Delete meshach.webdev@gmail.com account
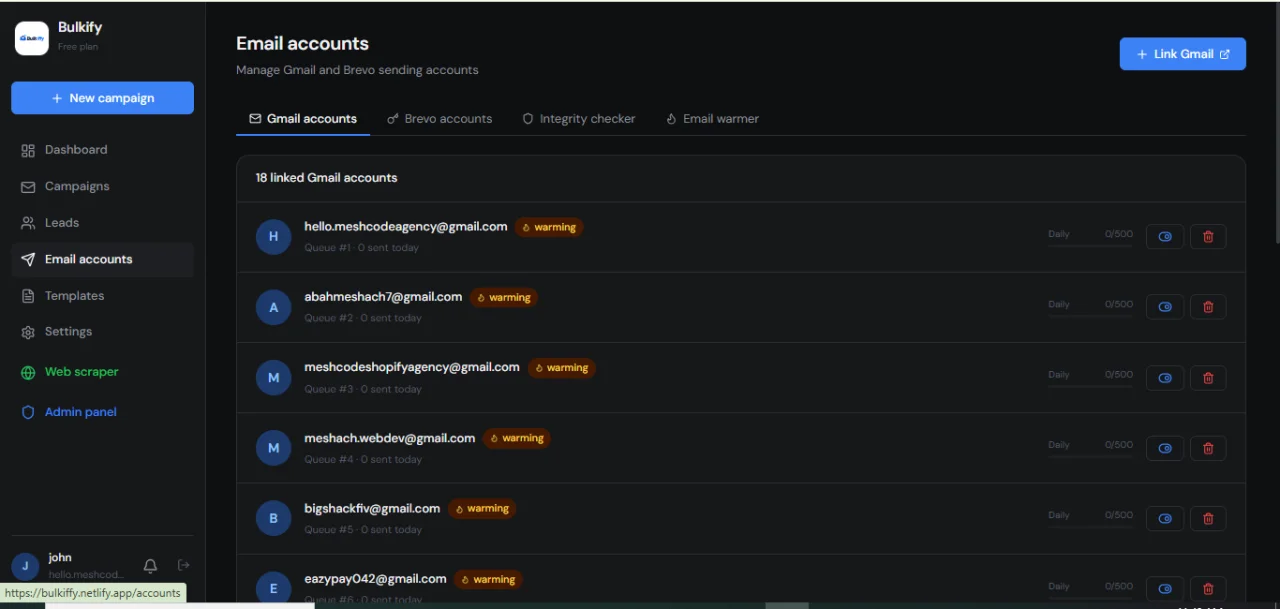 click(1208, 448)
